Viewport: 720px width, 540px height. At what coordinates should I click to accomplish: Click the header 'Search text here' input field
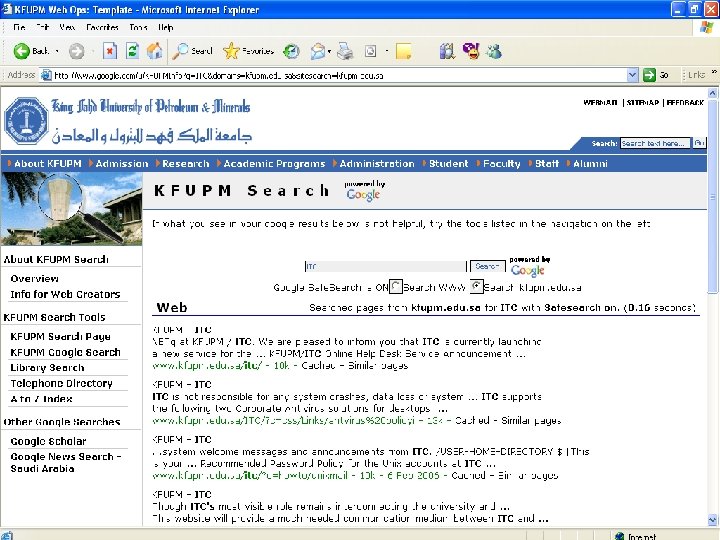click(x=655, y=143)
